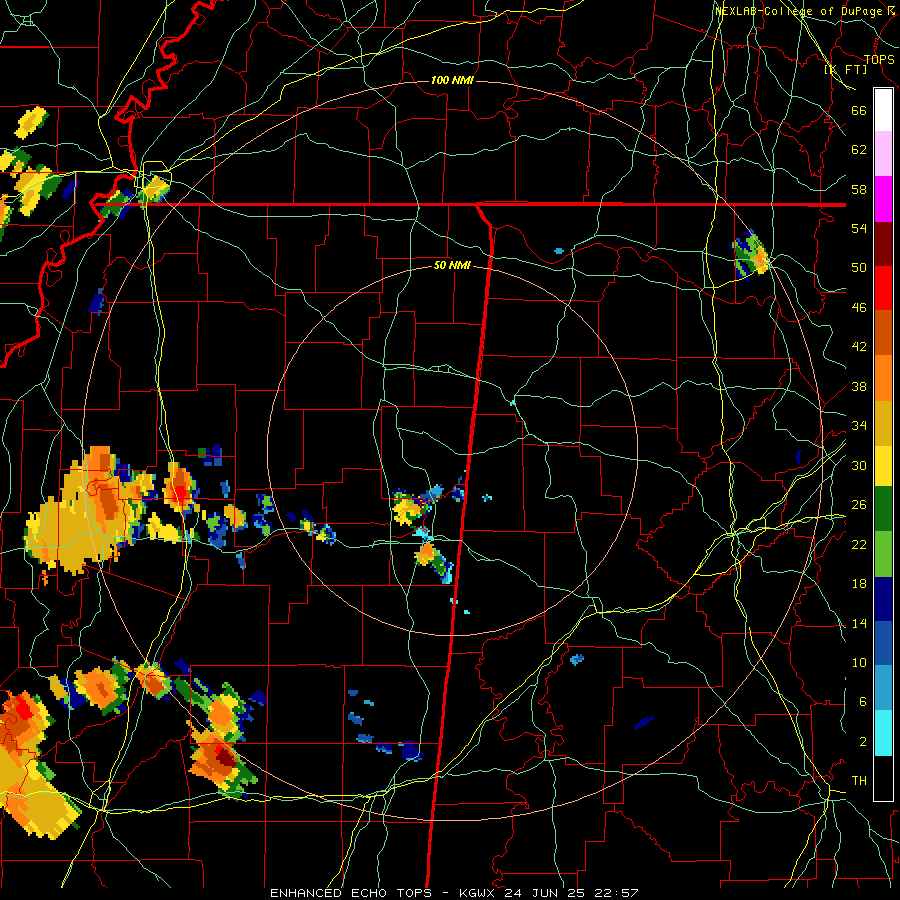
Task: Pick the cyan legend swatch
Action: click(883, 733)
